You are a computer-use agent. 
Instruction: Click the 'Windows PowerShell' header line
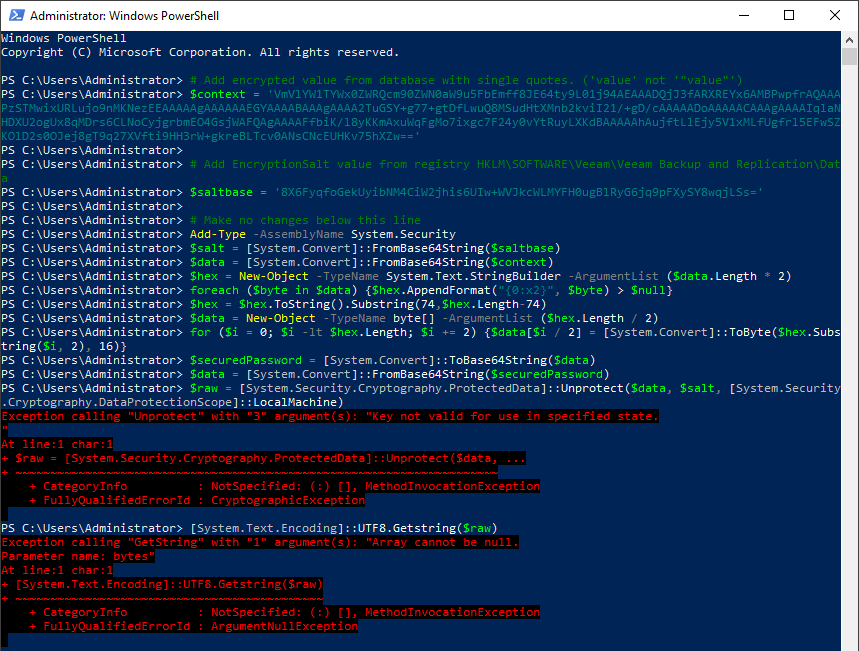coord(64,38)
